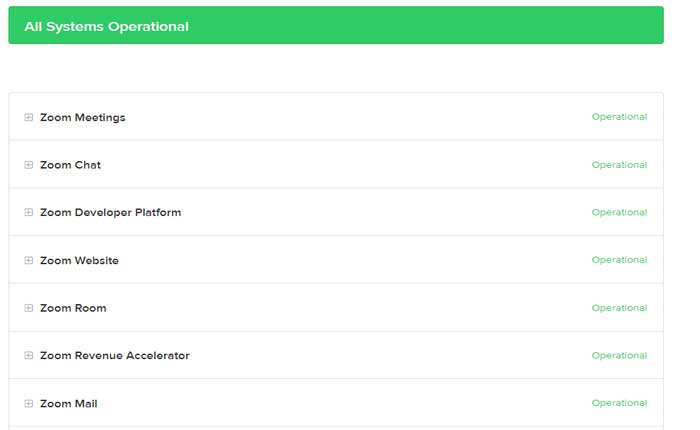
Task: Click Operational status for Zoom Room
Action: (619, 308)
